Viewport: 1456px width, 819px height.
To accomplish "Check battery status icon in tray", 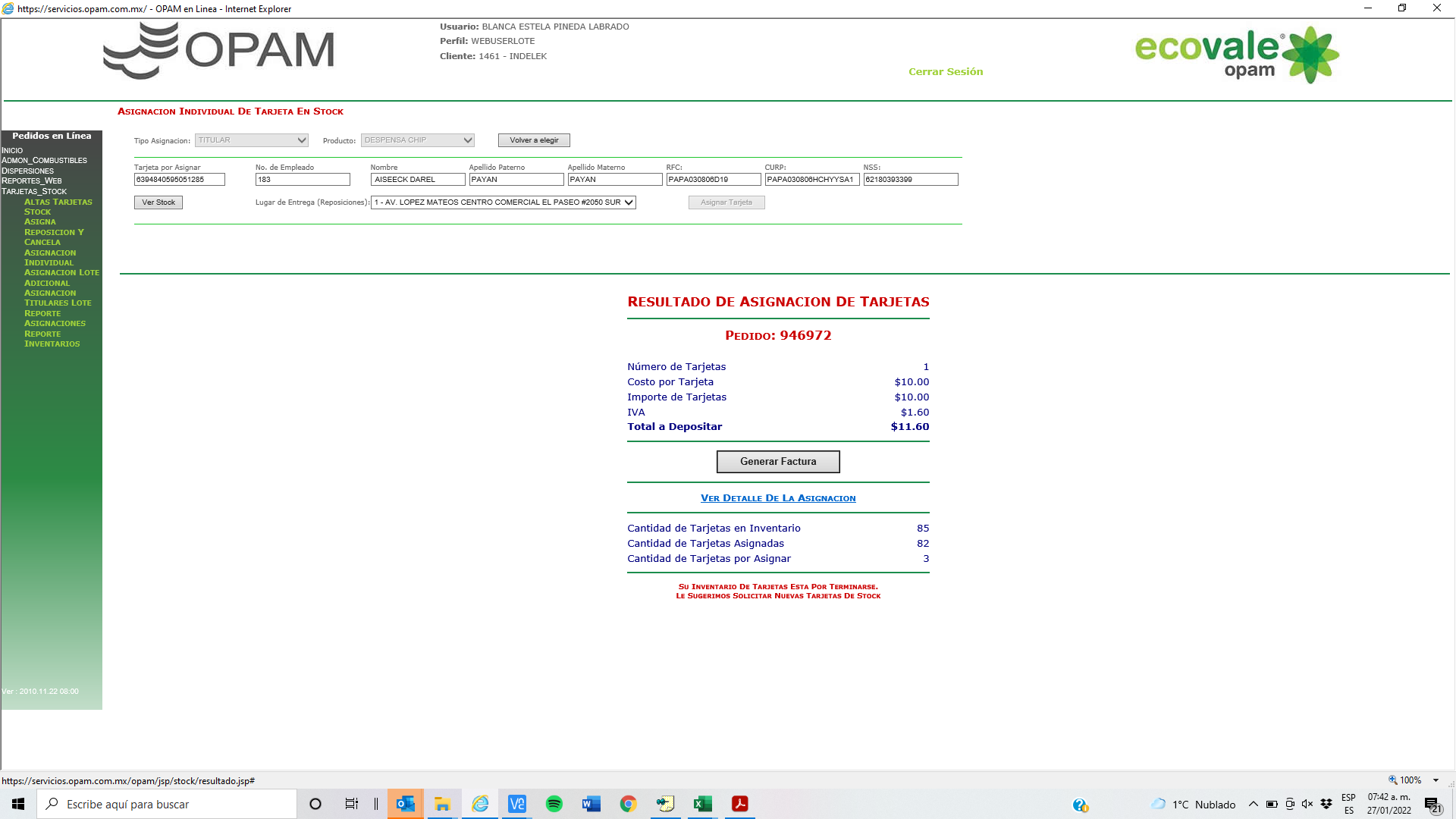I will click(1272, 804).
